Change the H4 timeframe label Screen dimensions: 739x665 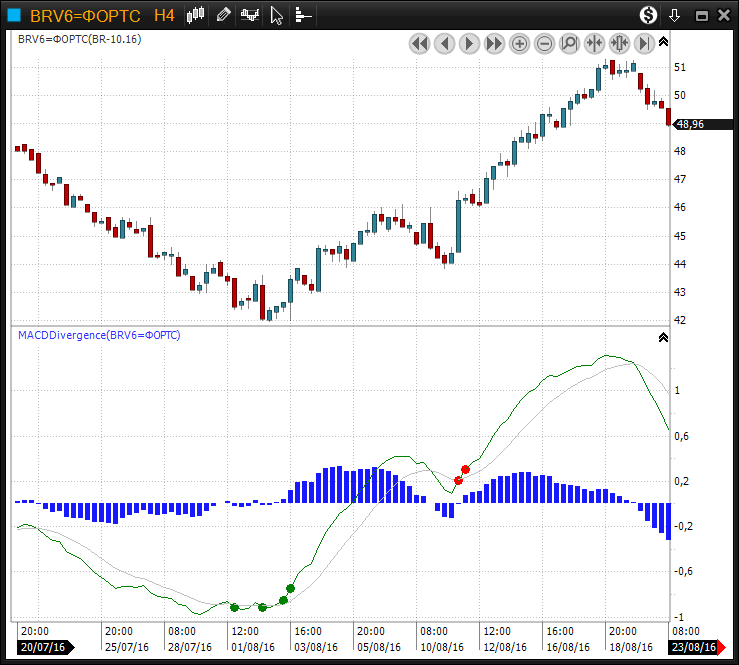click(x=164, y=15)
